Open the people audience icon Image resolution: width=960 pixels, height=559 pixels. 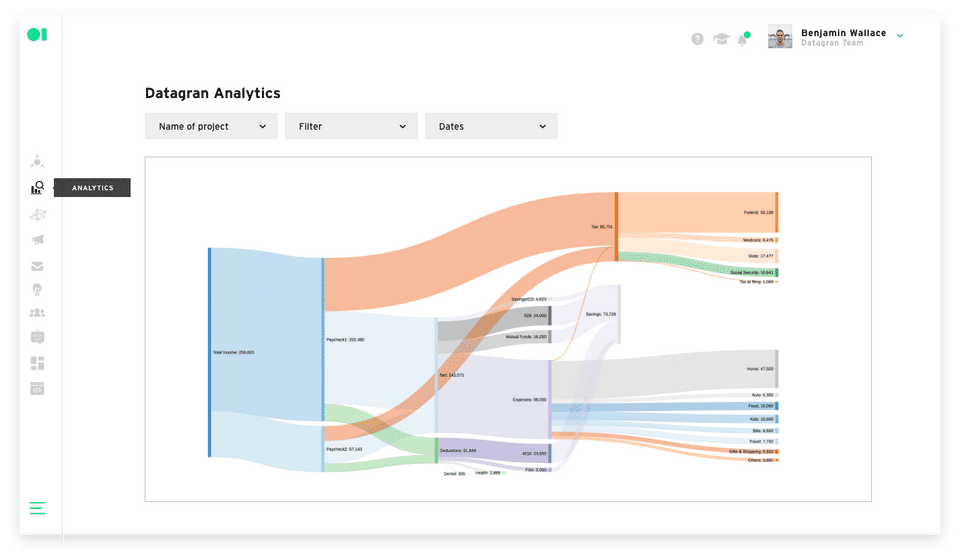click(x=37, y=313)
